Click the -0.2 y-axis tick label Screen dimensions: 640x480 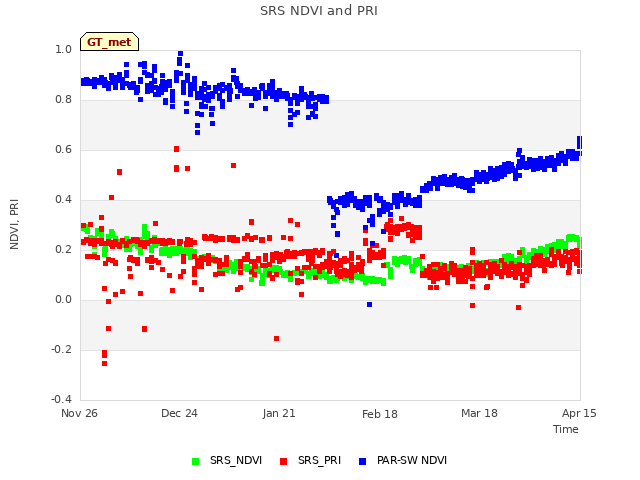pyautogui.click(x=61, y=349)
